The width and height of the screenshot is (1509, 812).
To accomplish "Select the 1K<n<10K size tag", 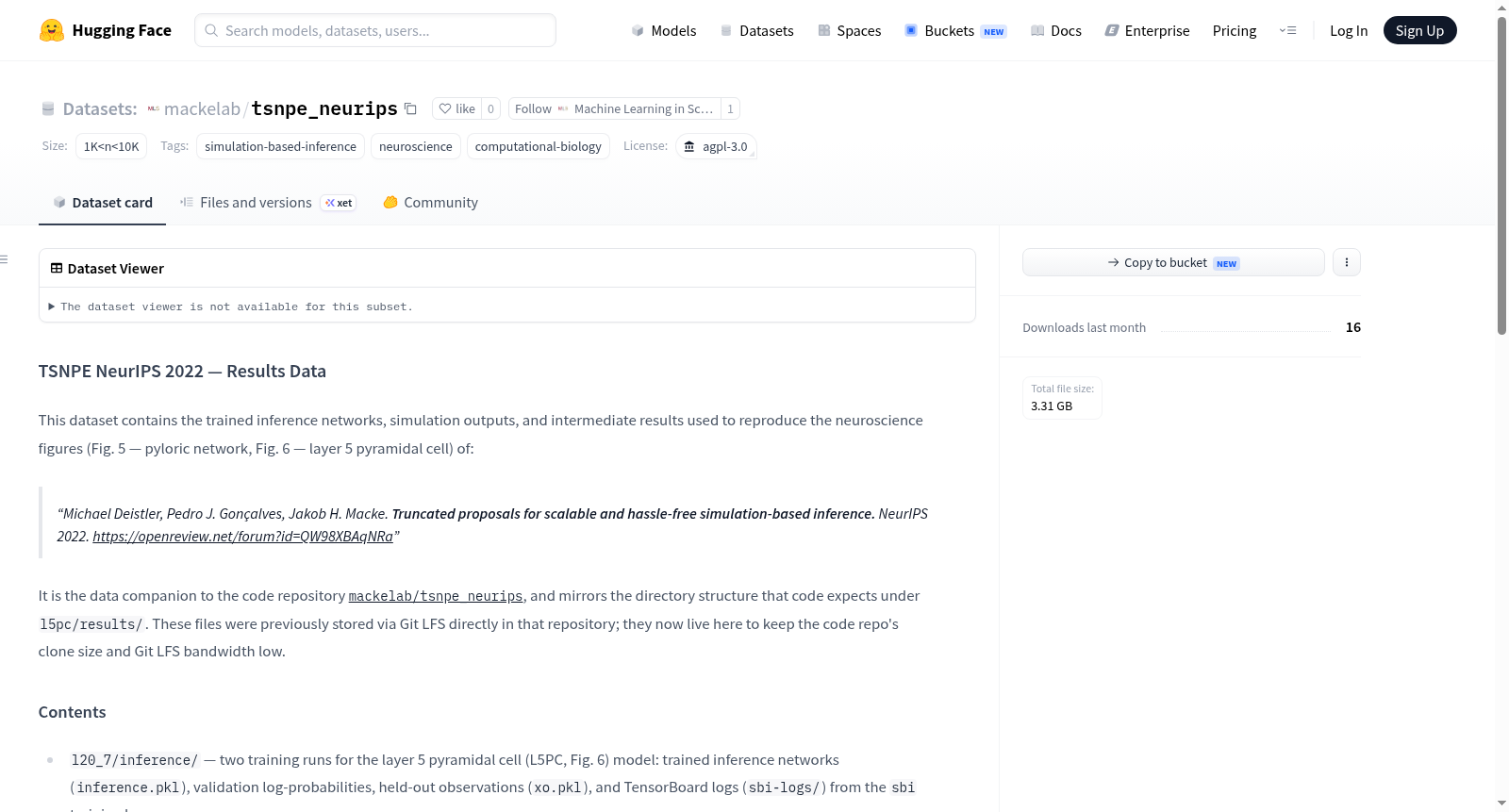I will [x=111, y=146].
